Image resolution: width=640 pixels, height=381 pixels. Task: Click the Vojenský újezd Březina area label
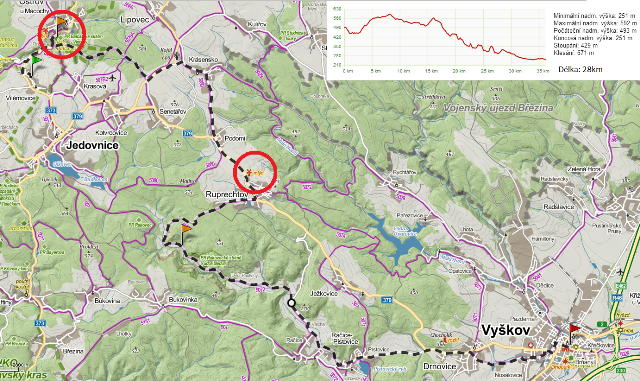(498, 108)
